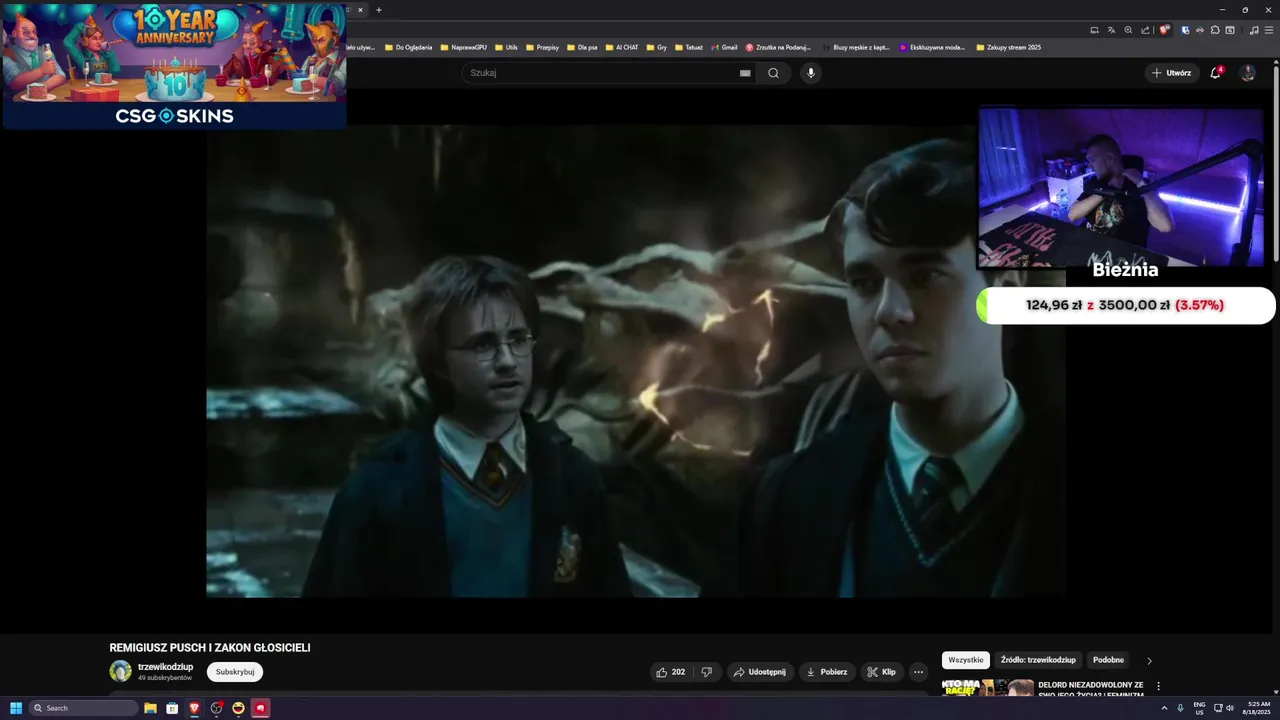Screen dimensions: 1280x720
Task: Dislike the video with thumbs down
Action: [x=706, y=672]
